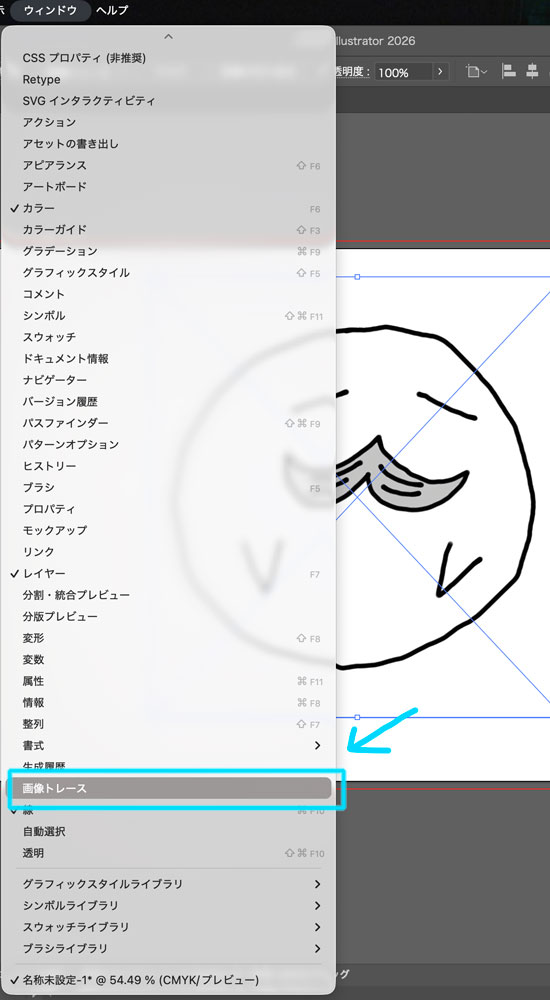Toggle the checked レイヤー panel item

click(168, 574)
